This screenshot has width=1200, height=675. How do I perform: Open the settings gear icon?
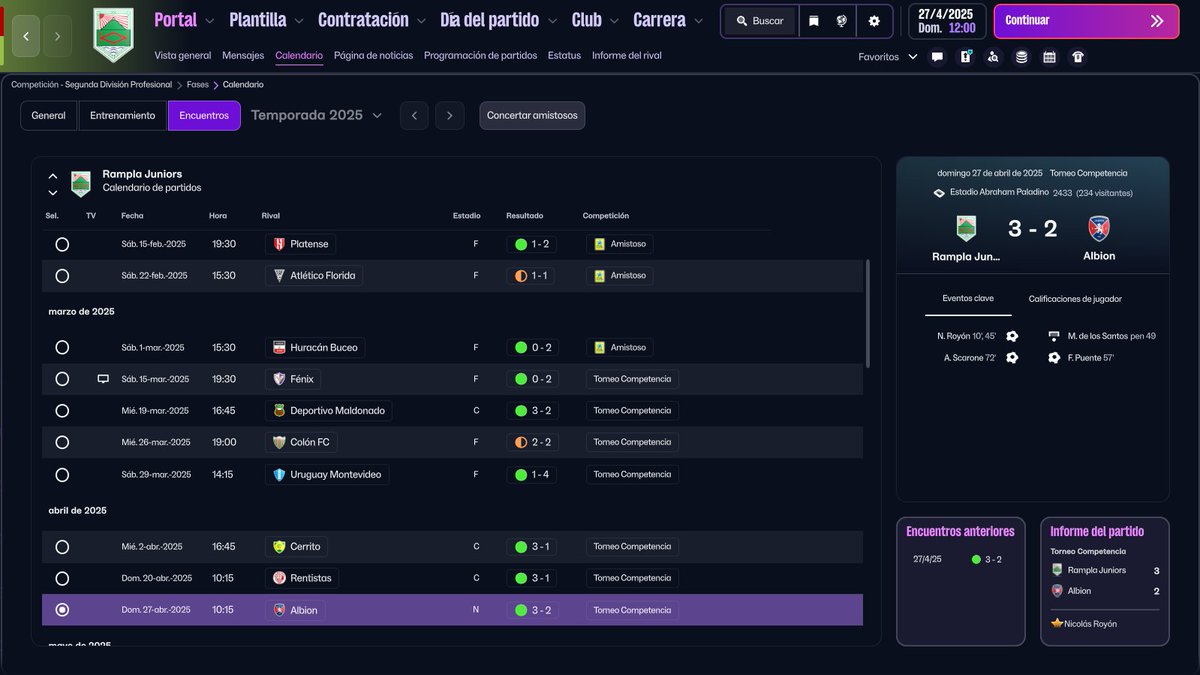click(874, 21)
